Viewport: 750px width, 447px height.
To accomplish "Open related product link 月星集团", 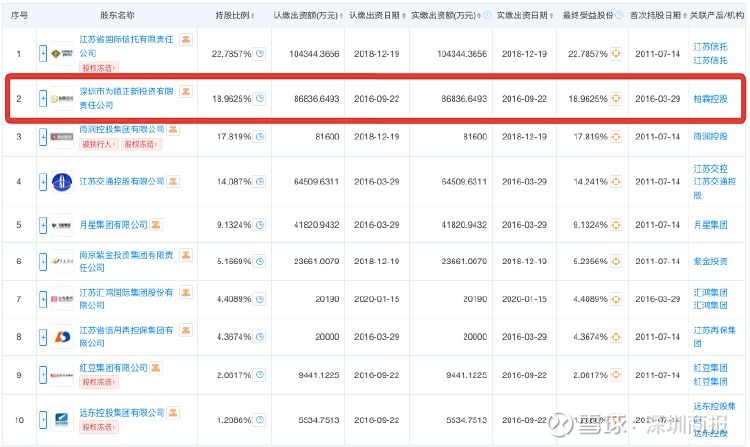I will click(x=710, y=225).
